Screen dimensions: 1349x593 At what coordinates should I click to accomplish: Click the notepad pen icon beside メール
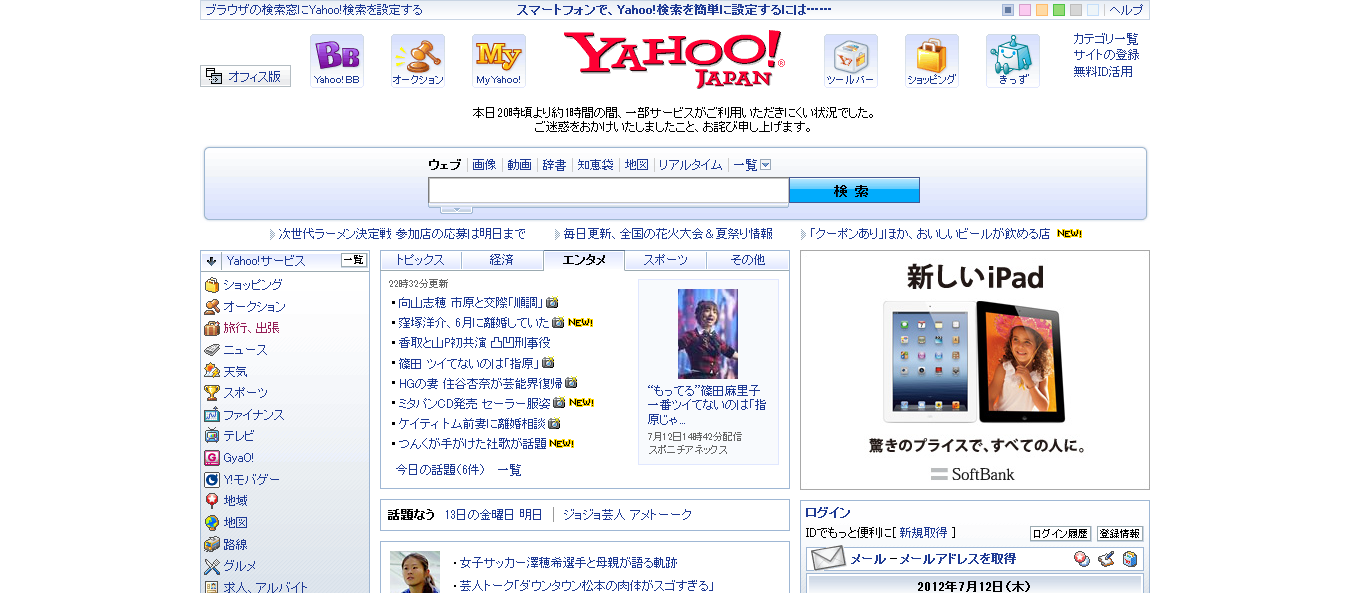1106,559
